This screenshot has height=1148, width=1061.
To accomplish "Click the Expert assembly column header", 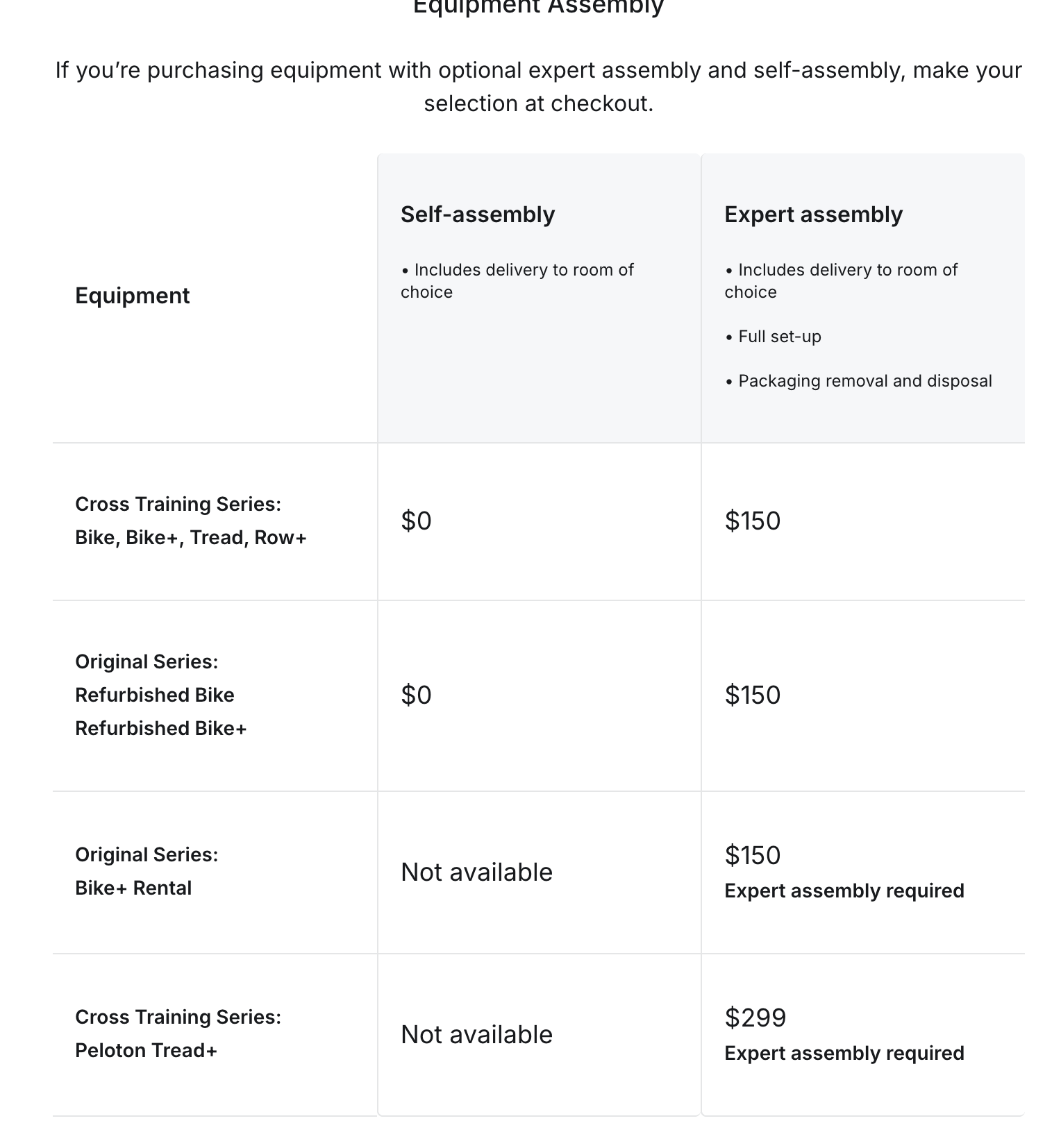I will 813,214.
